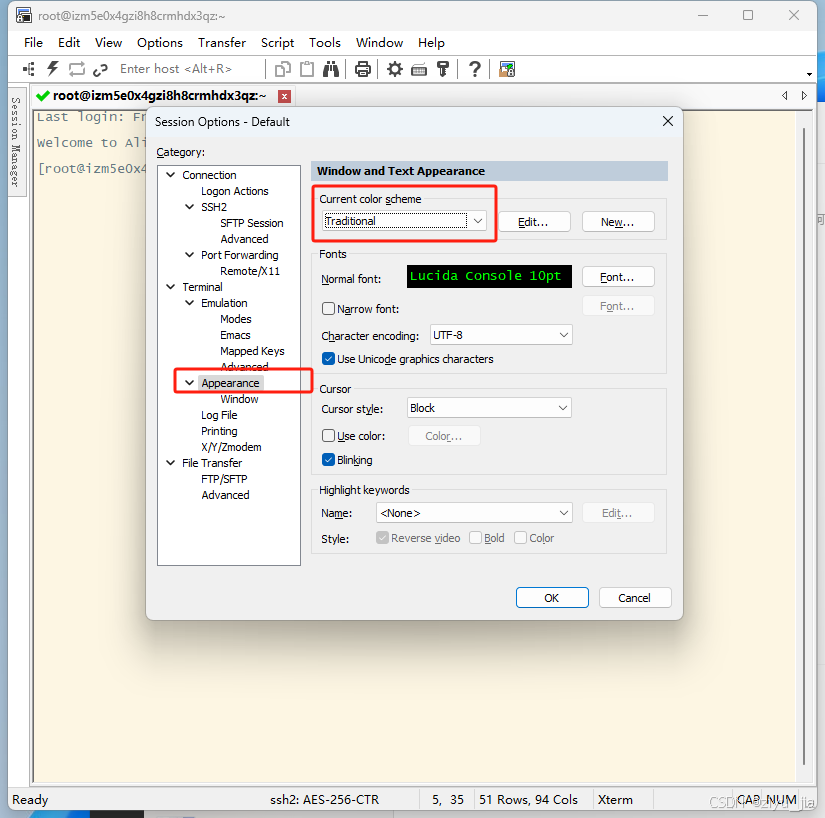This screenshot has width=825, height=818.
Task: Open the Help menu
Action: click(431, 43)
